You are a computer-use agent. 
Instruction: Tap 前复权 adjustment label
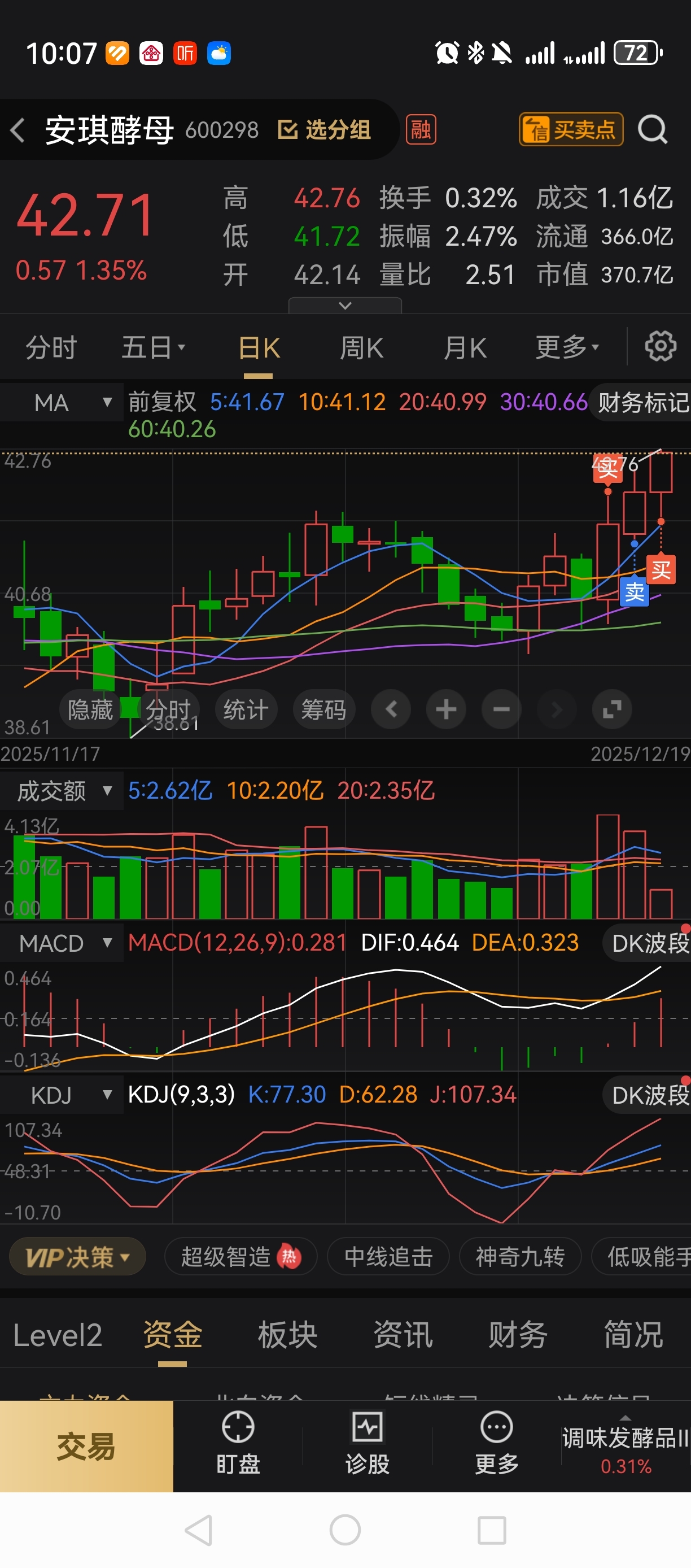163,402
